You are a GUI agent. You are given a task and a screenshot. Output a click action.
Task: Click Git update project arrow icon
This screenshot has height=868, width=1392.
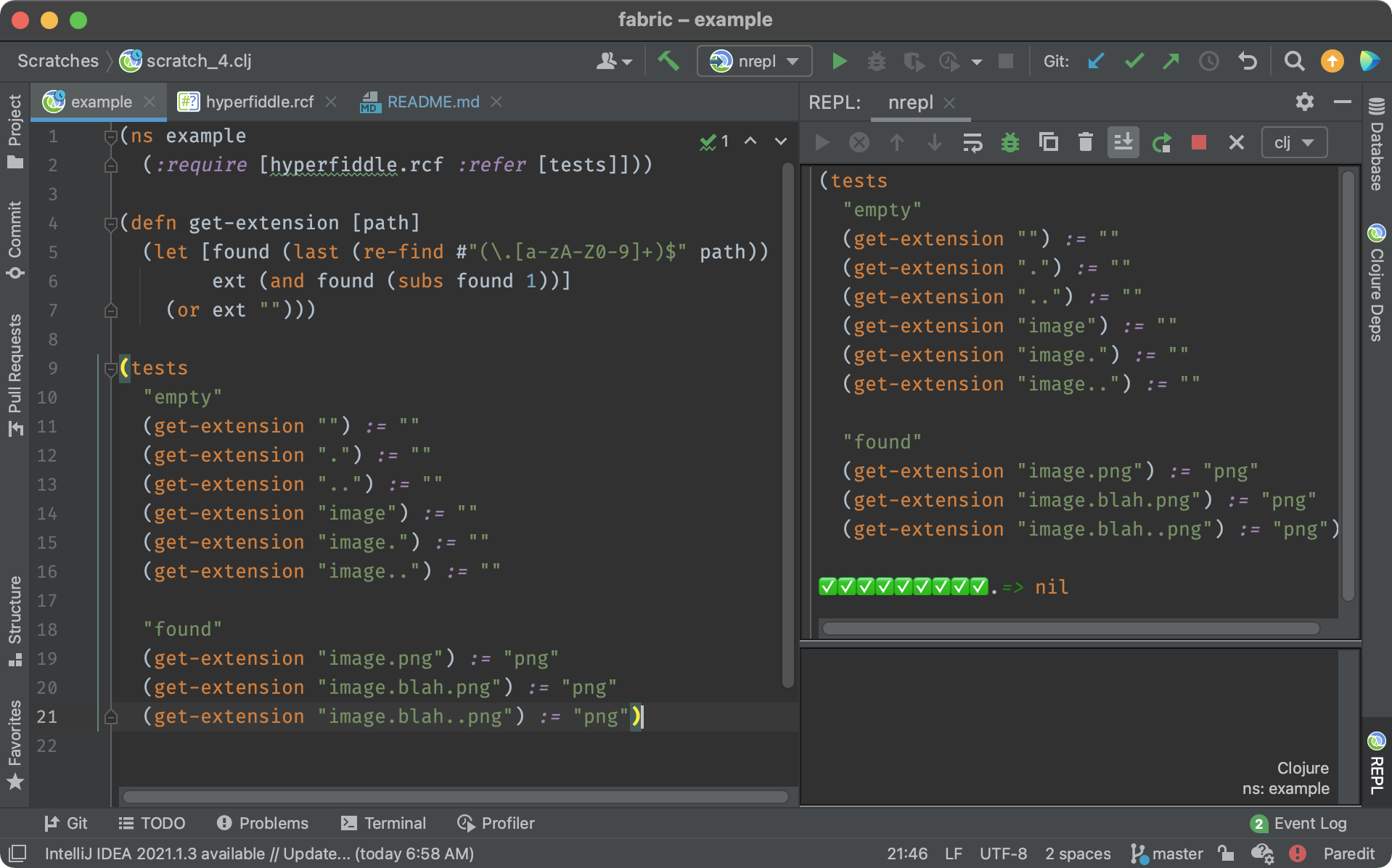pos(1096,62)
